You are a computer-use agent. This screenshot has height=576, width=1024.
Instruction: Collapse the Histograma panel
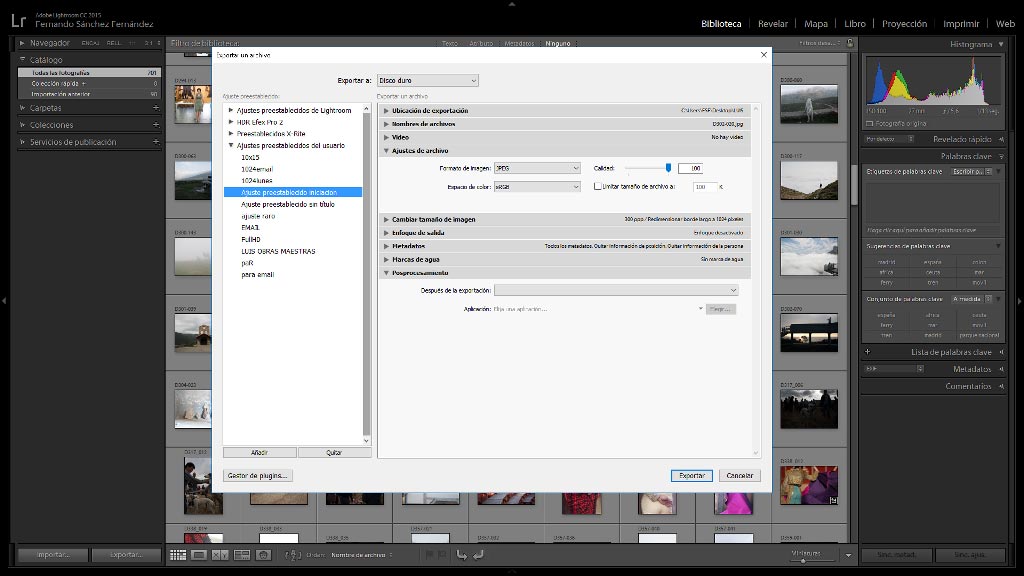coord(1001,44)
